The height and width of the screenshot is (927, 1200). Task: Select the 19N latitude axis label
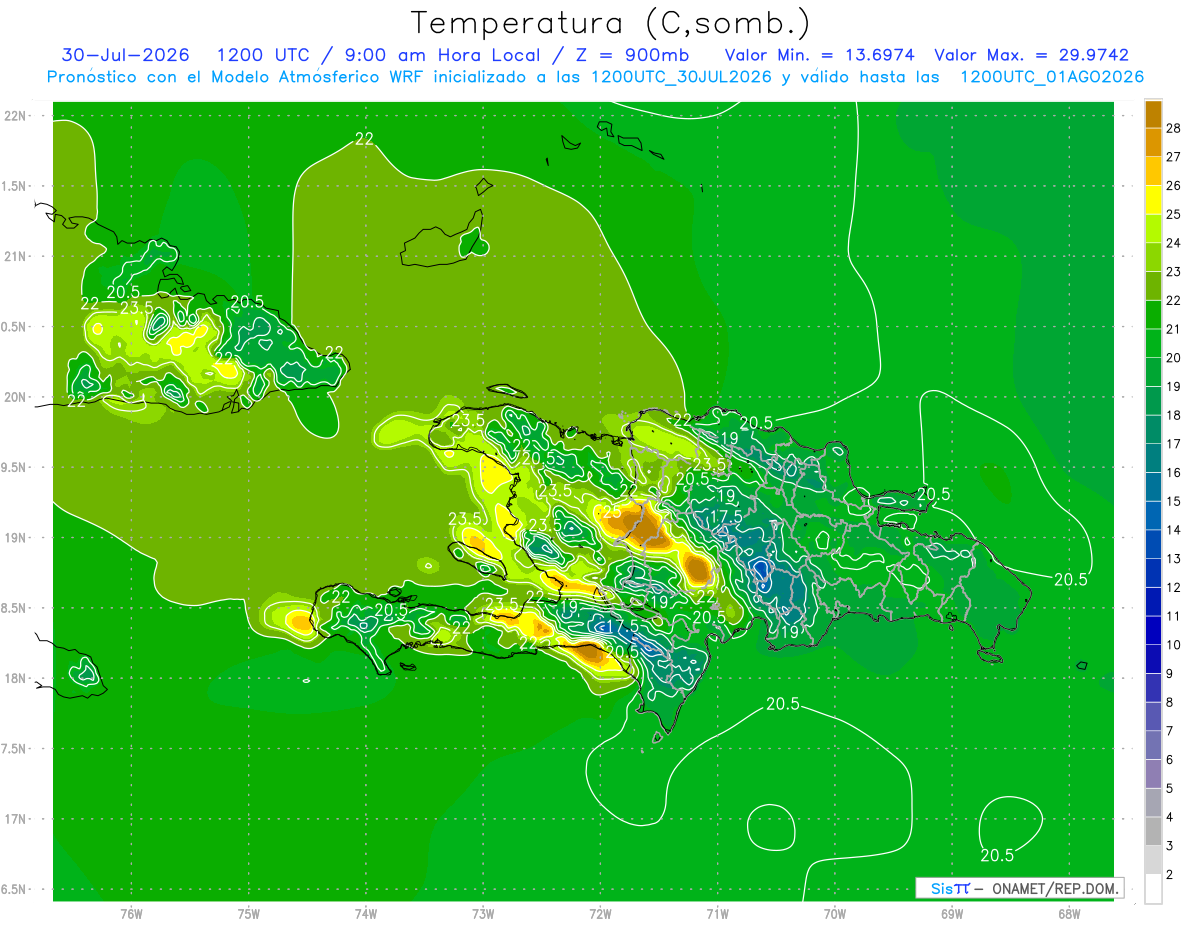[15, 538]
